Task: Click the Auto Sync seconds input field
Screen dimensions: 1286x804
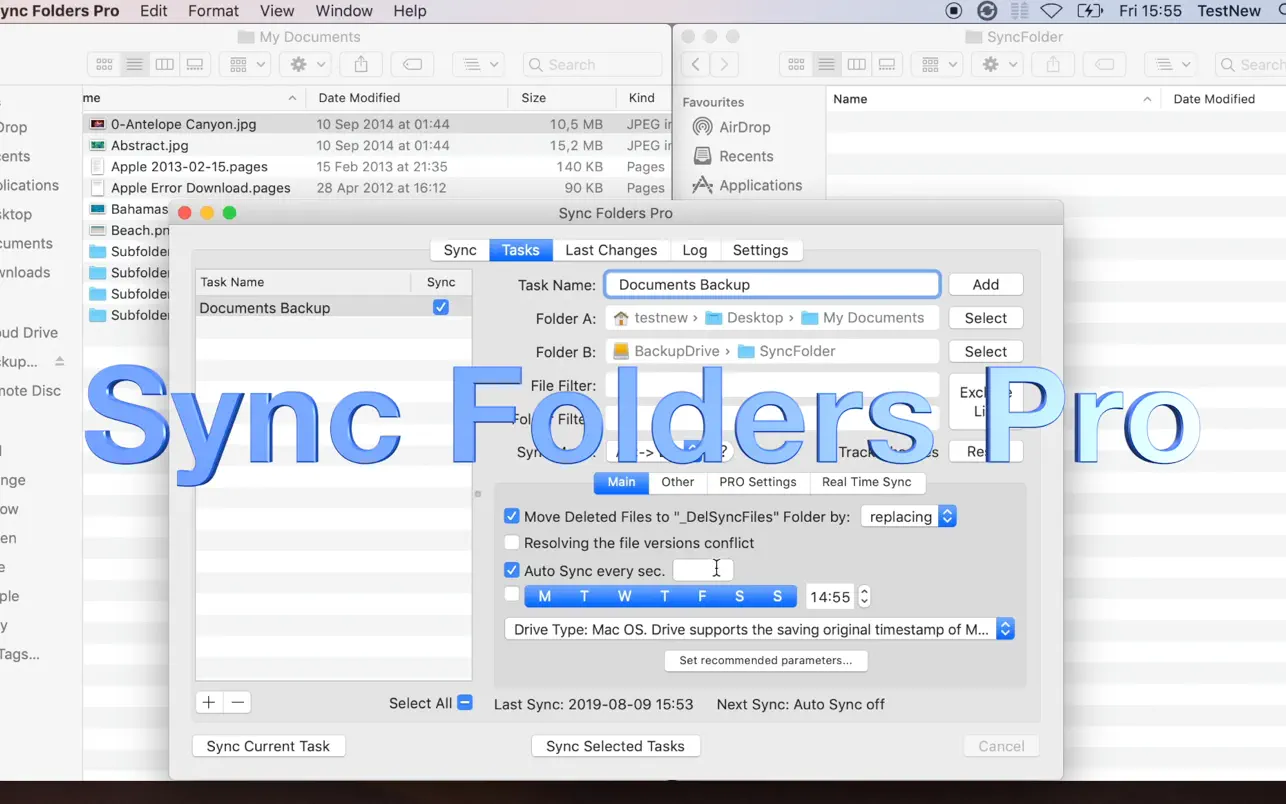Action: click(703, 570)
